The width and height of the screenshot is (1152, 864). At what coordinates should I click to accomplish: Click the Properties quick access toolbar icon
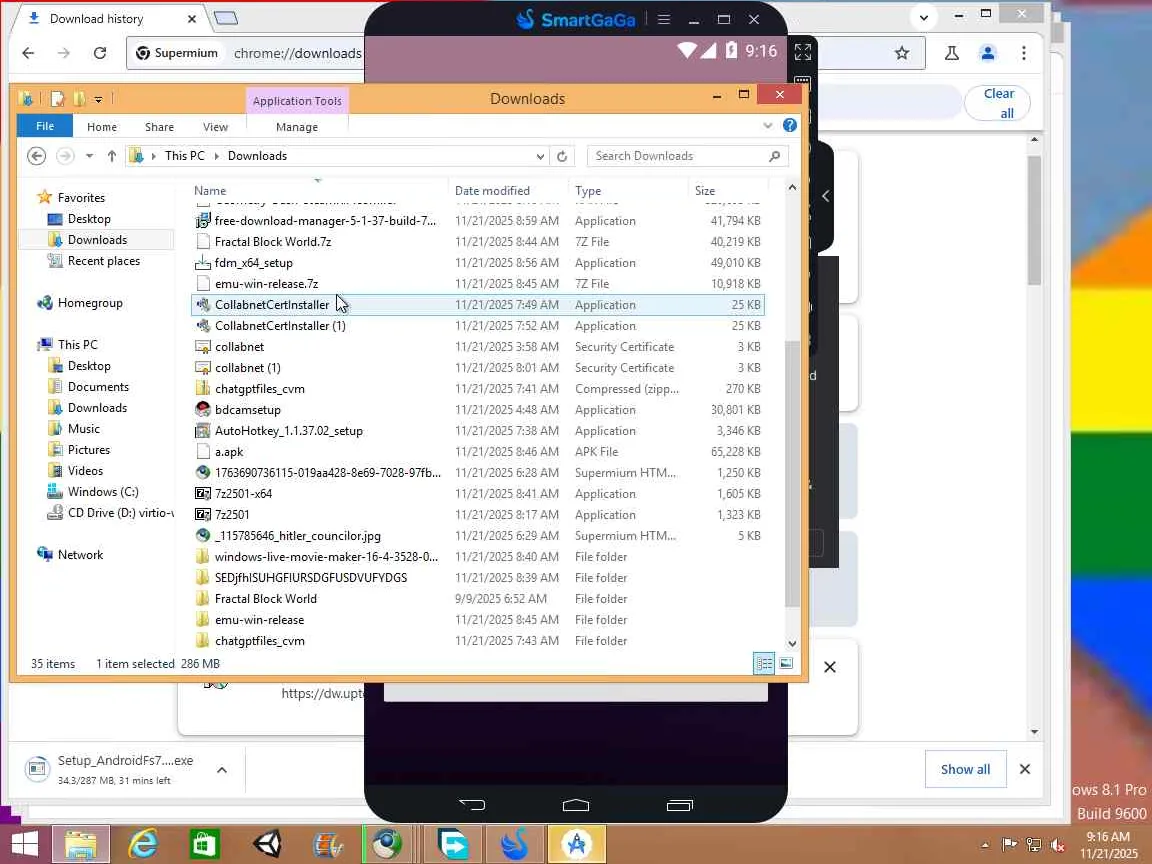(57, 98)
